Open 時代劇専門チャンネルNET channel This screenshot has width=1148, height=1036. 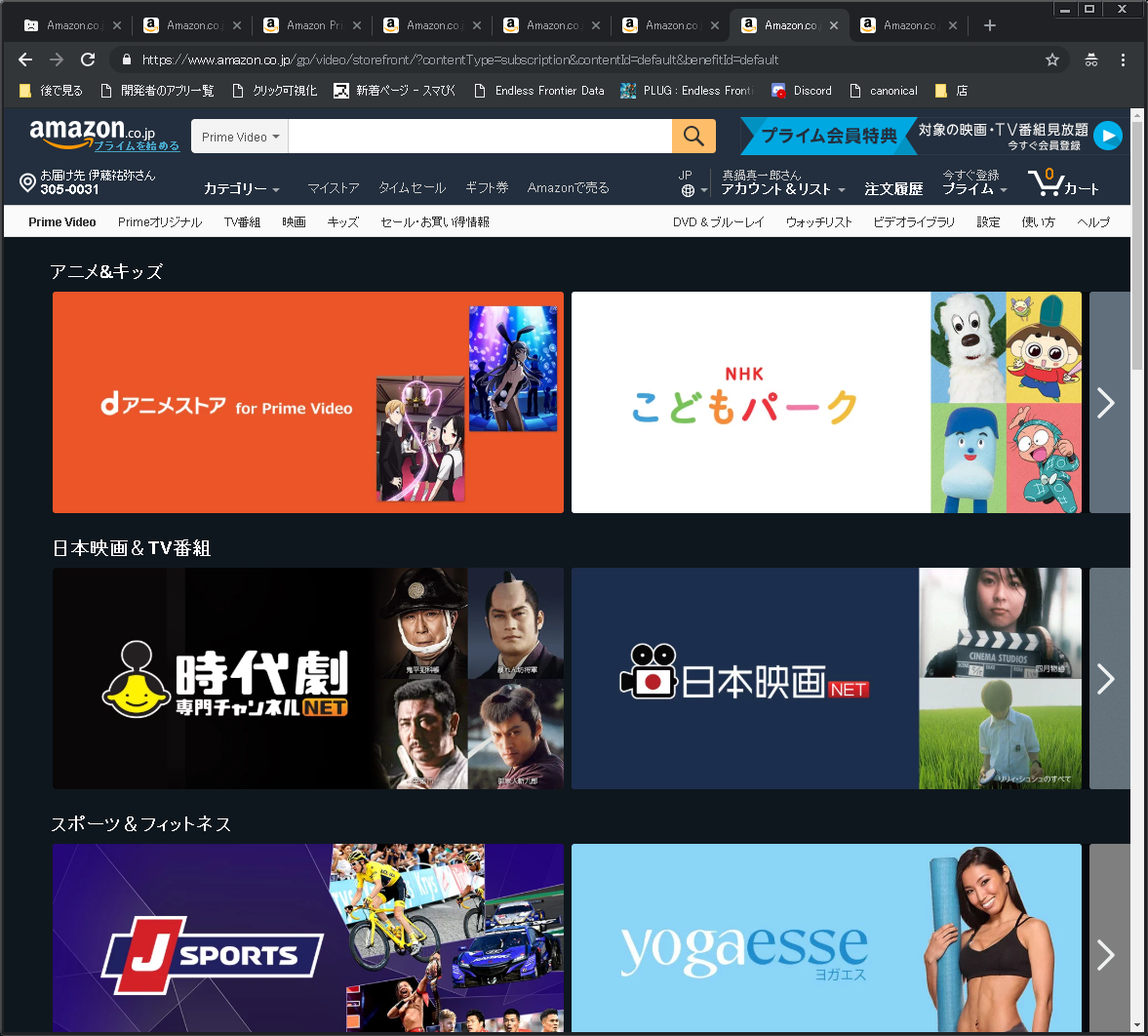308,679
